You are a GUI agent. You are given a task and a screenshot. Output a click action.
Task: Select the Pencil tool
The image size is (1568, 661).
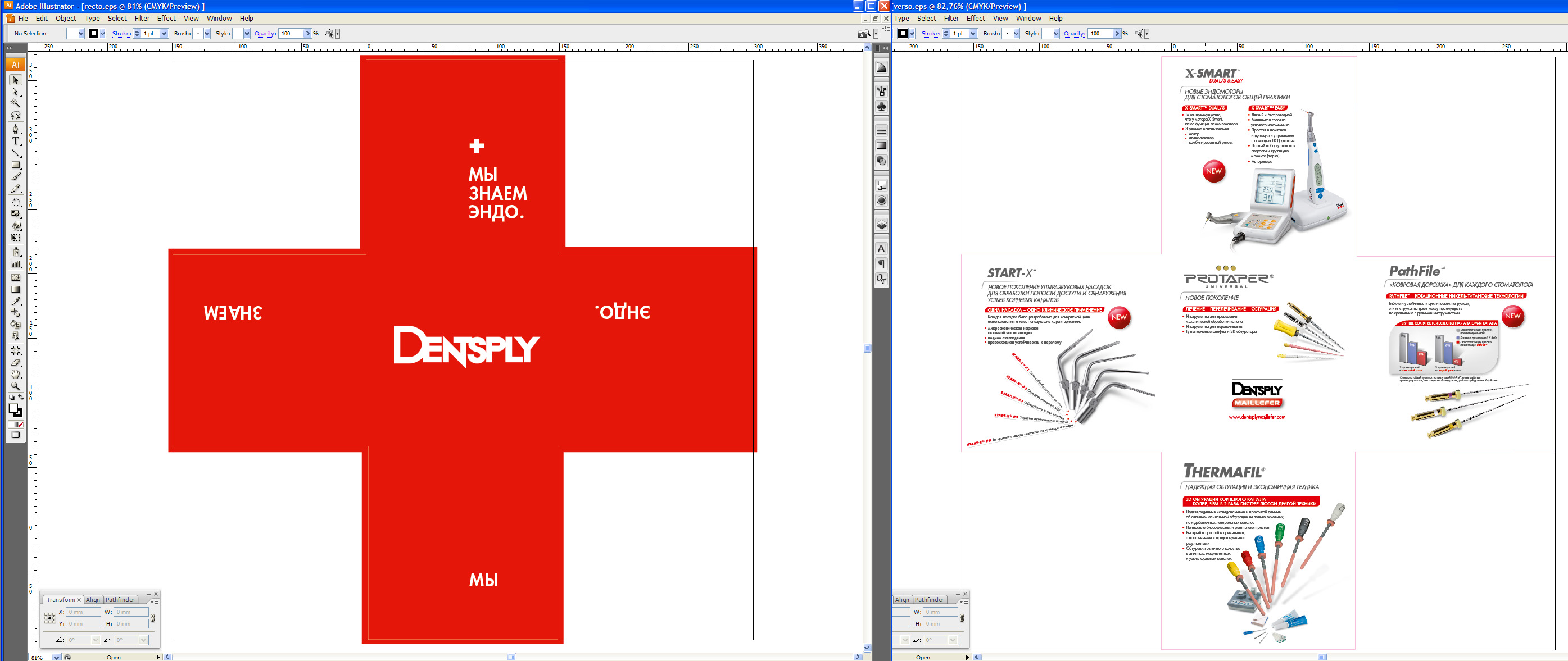[x=16, y=189]
